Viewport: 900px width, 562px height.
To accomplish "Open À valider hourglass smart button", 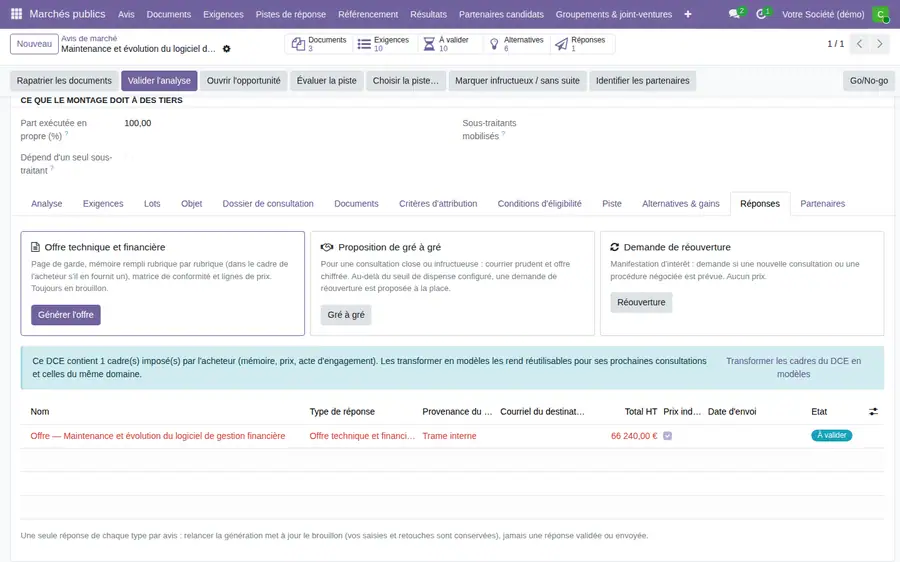I will pyautogui.click(x=449, y=44).
